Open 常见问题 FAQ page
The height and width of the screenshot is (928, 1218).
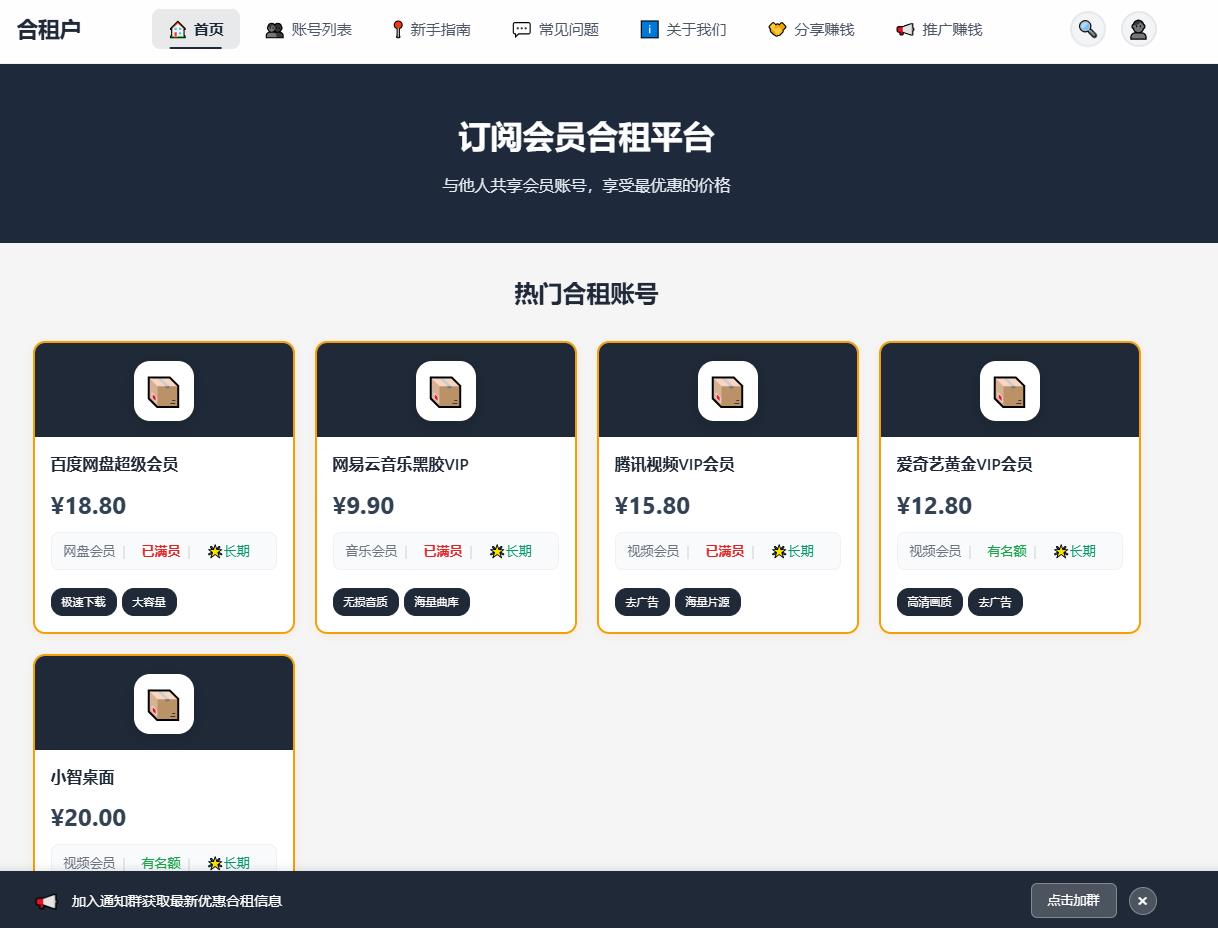click(555, 29)
